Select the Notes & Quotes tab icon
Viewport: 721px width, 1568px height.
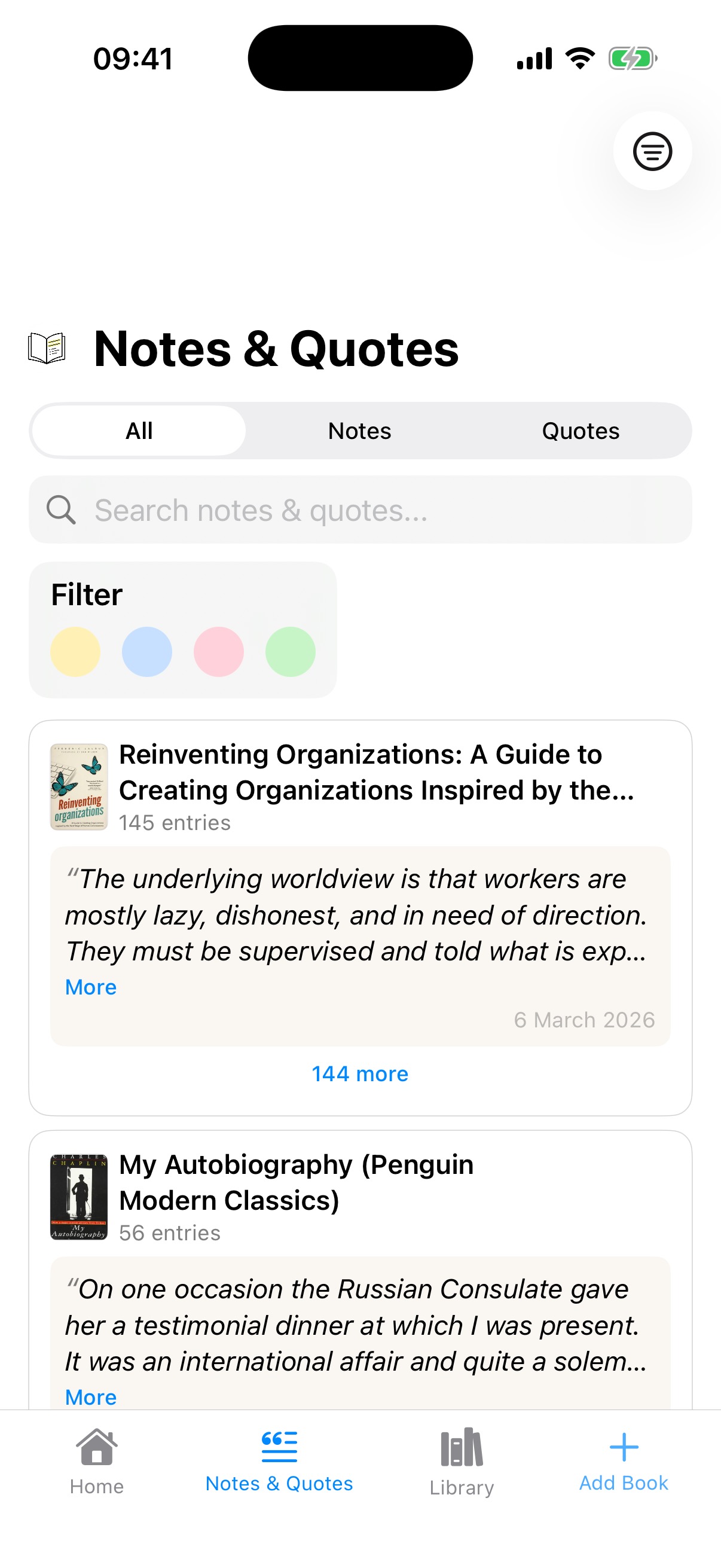coord(279,1446)
